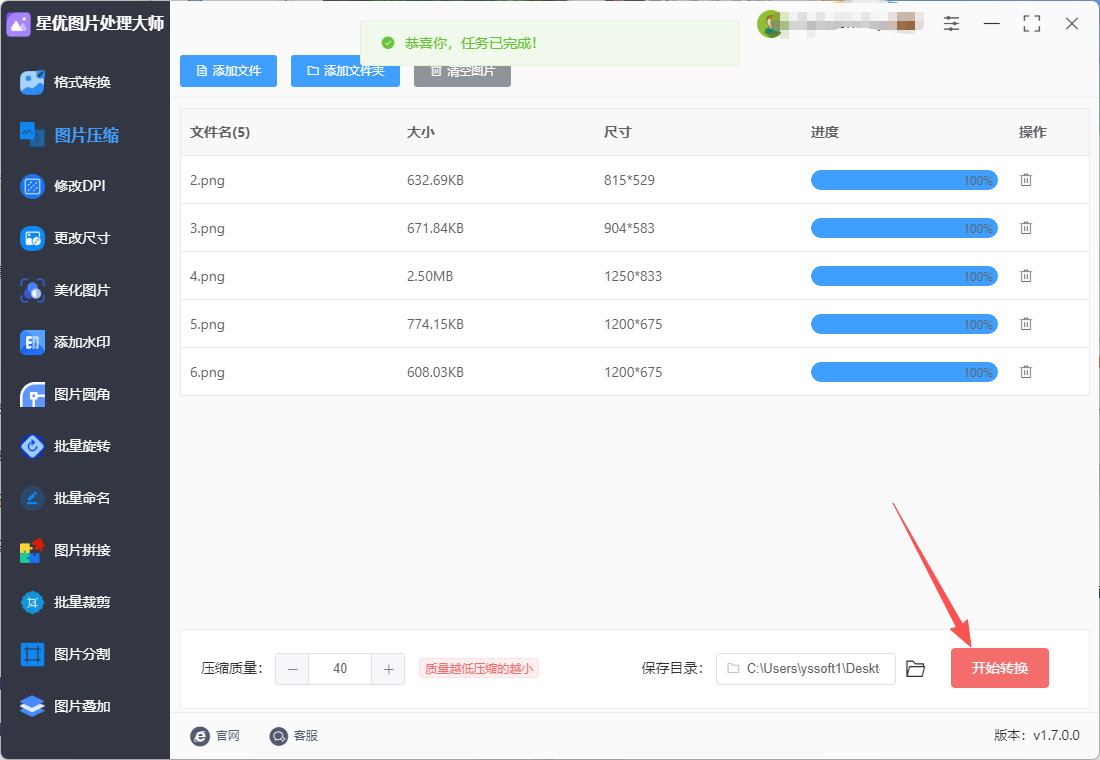
Task: Click the 质量越低压缩的越小 hint label
Action: tap(478, 669)
